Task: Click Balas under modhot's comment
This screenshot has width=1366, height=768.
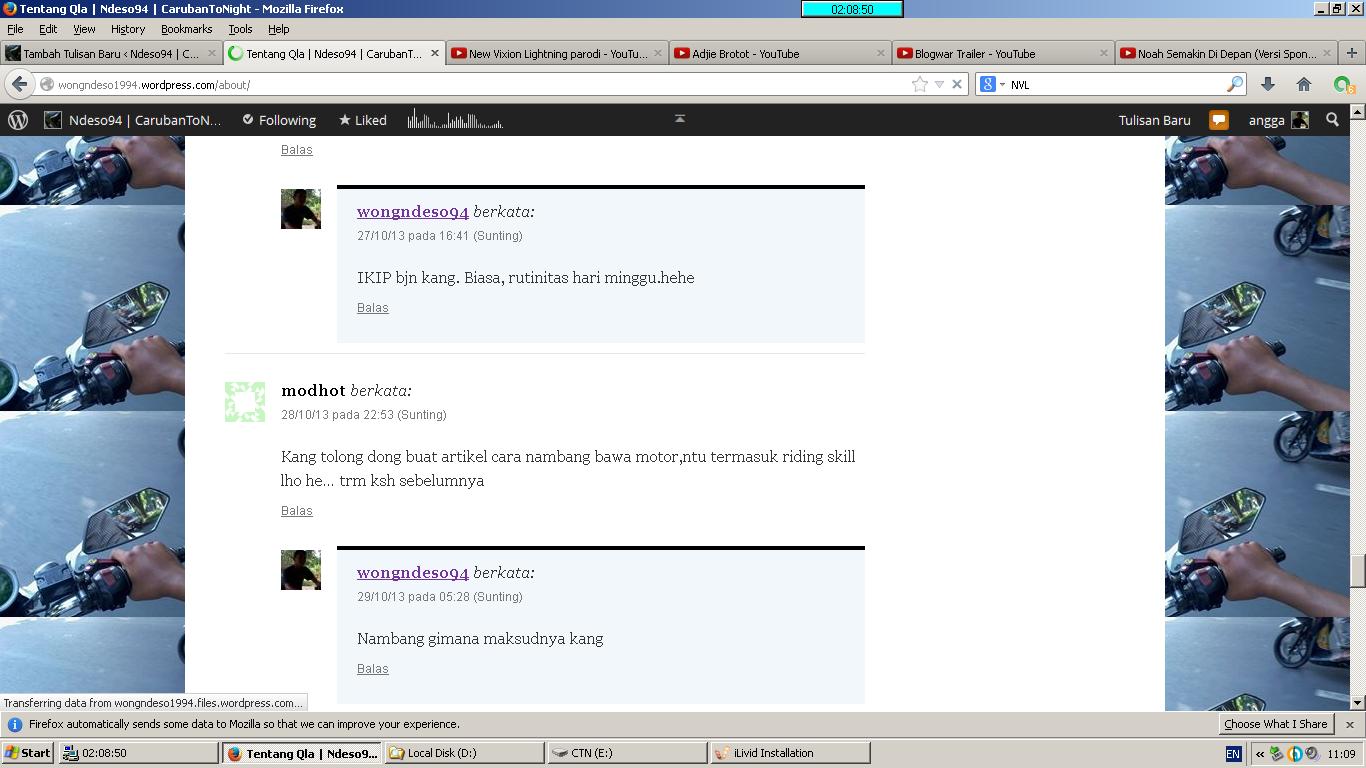Action: pyautogui.click(x=297, y=511)
